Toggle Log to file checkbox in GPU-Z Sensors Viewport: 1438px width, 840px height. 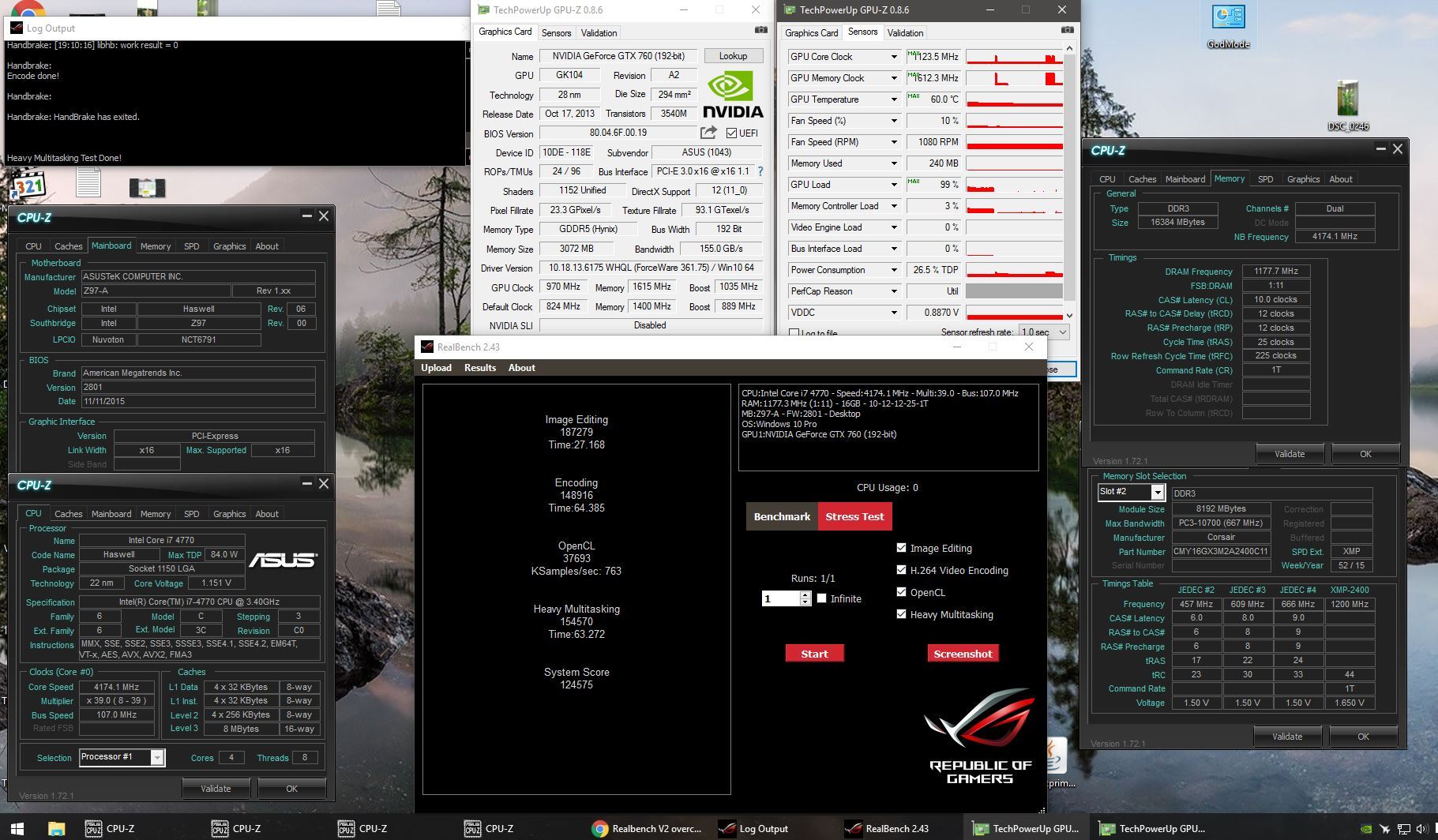pos(794,333)
